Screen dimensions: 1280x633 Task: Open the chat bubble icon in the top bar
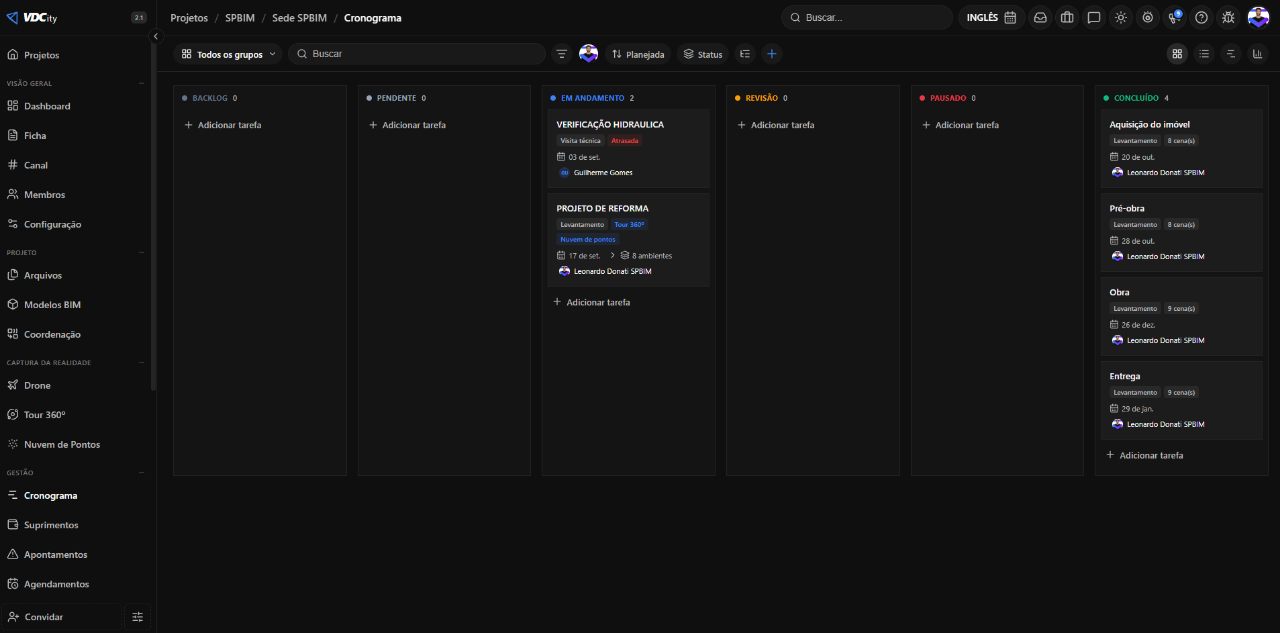pyautogui.click(x=1094, y=17)
